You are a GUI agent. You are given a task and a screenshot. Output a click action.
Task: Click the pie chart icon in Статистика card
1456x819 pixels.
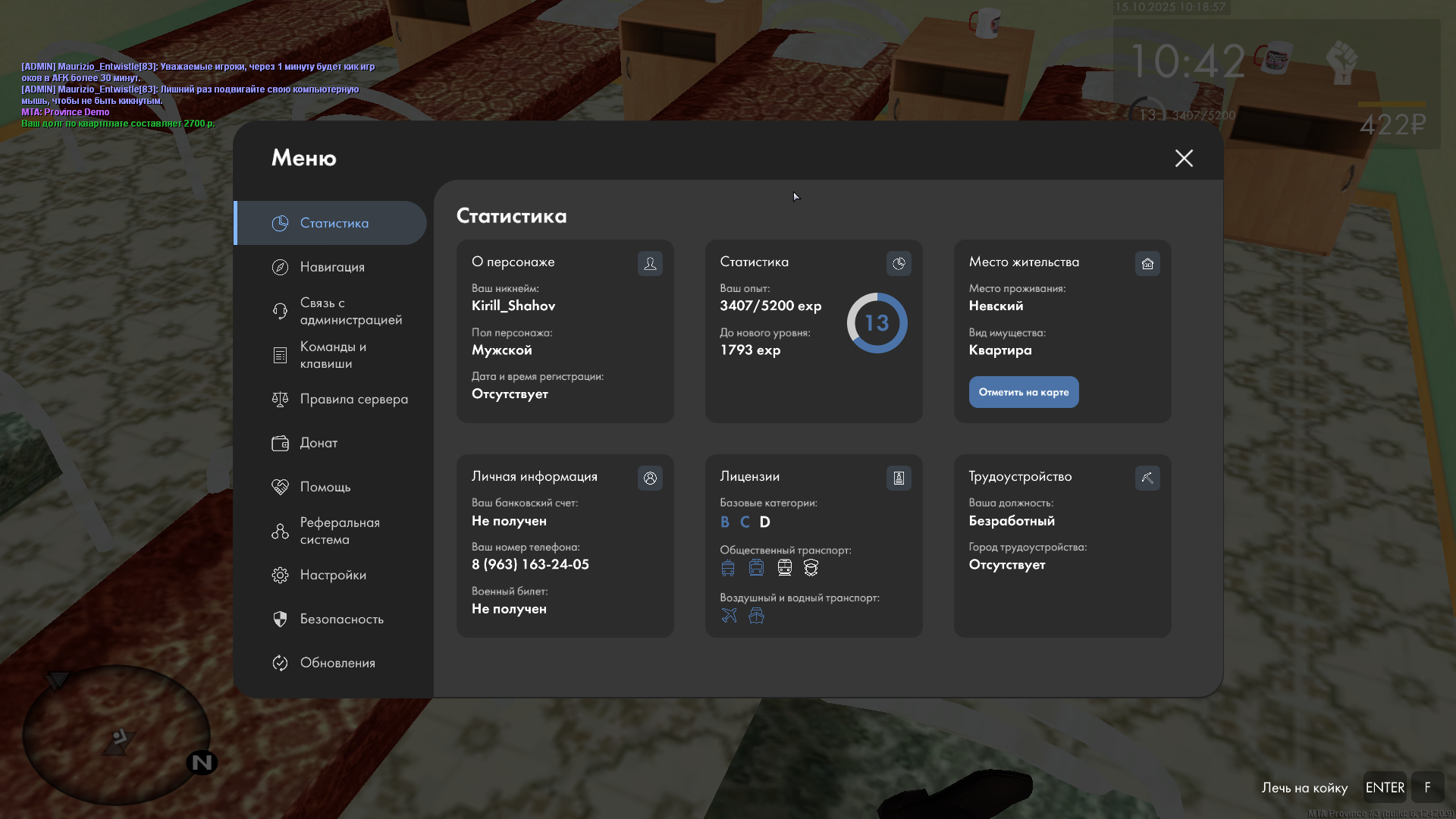(x=899, y=263)
